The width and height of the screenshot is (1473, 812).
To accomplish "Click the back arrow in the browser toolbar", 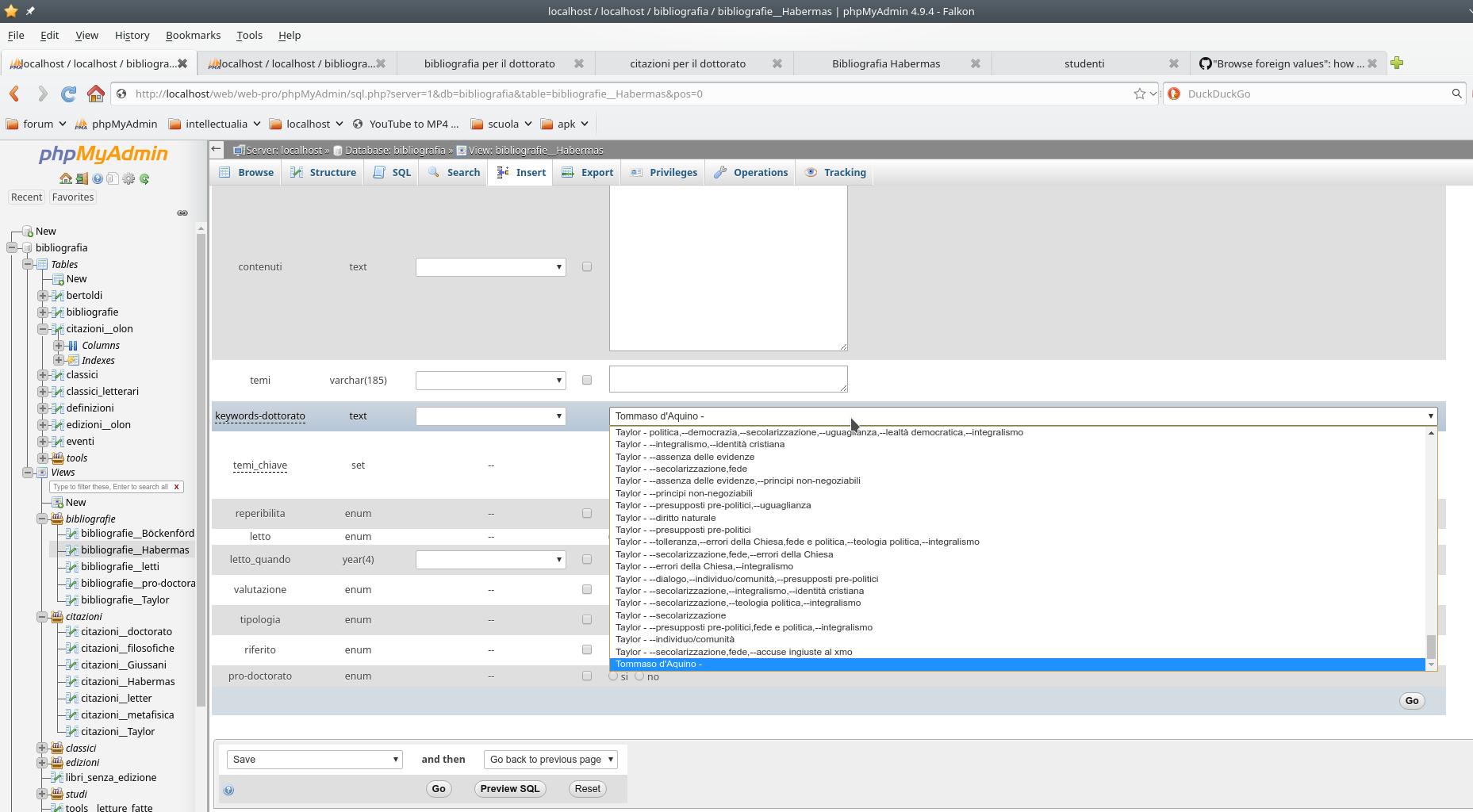I will click(x=14, y=94).
